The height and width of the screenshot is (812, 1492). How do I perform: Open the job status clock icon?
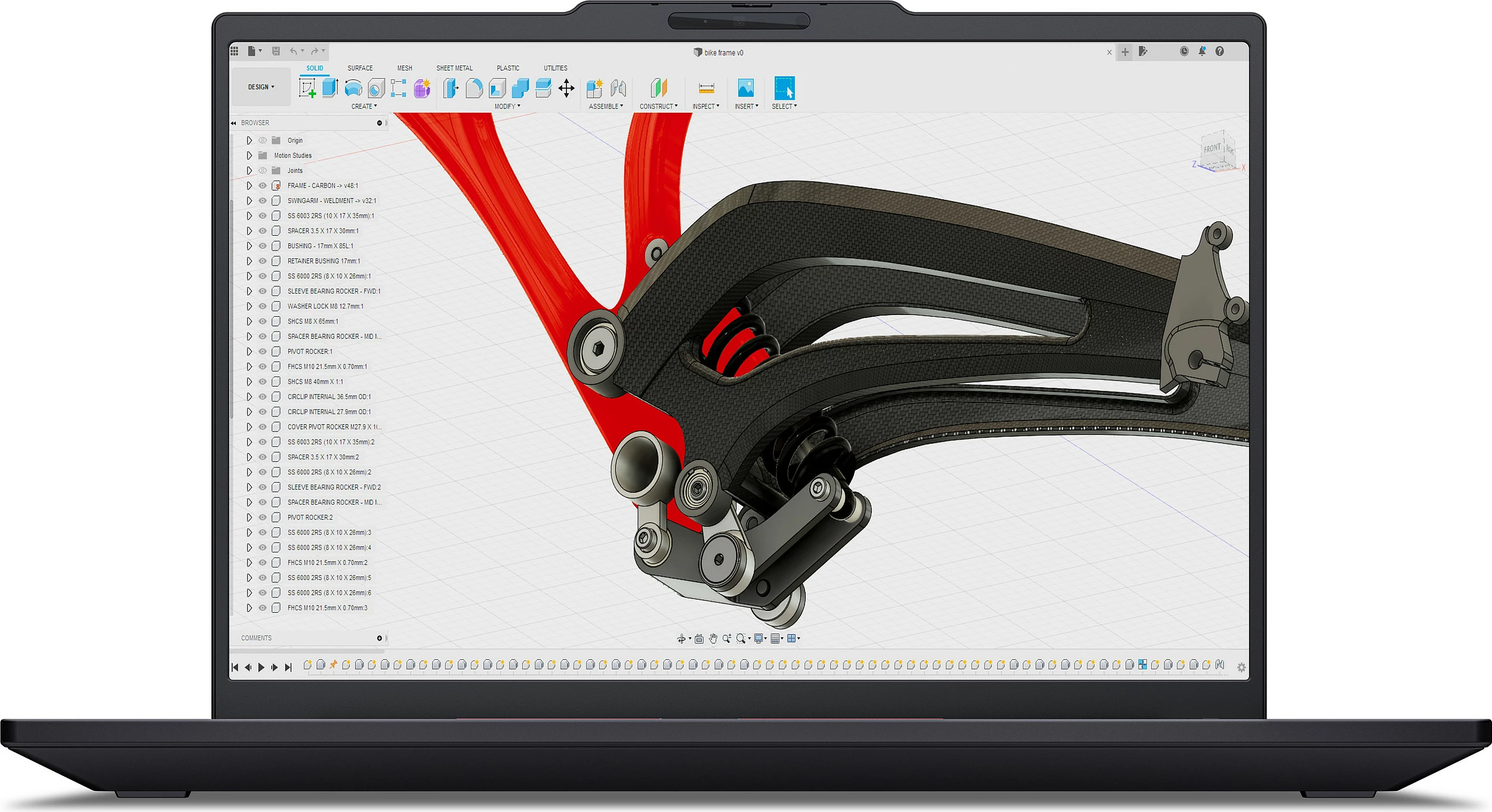click(x=1184, y=51)
